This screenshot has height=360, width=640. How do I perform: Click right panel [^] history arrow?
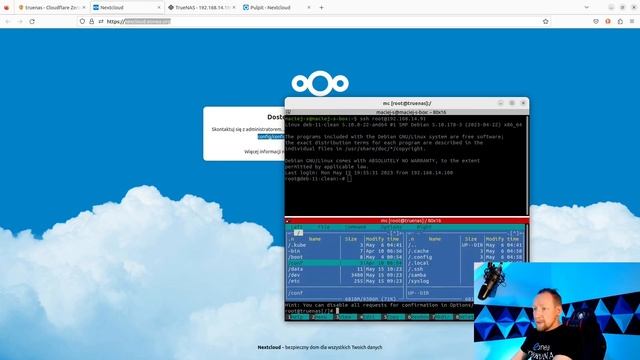(x=515, y=233)
